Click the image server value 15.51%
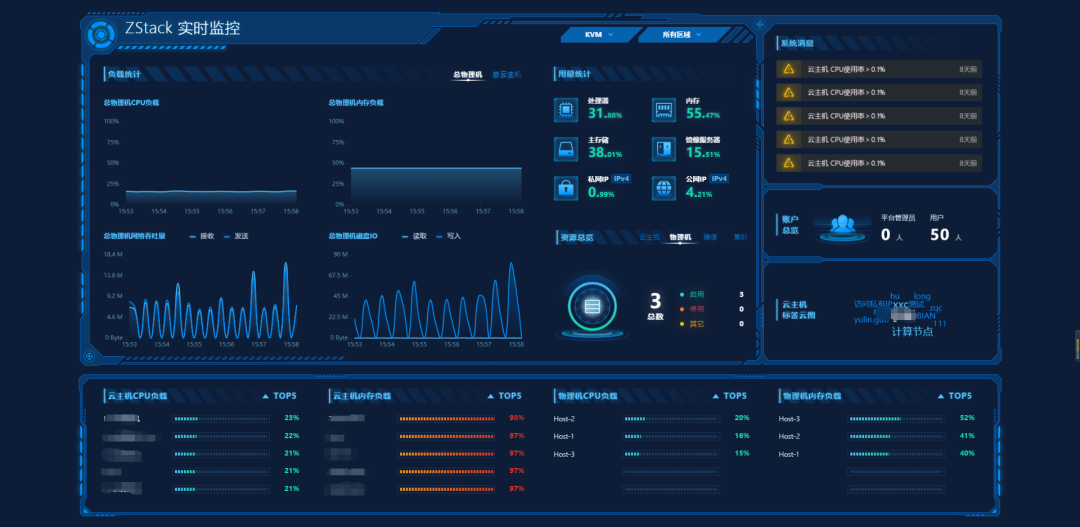1080x527 pixels. click(x=703, y=154)
